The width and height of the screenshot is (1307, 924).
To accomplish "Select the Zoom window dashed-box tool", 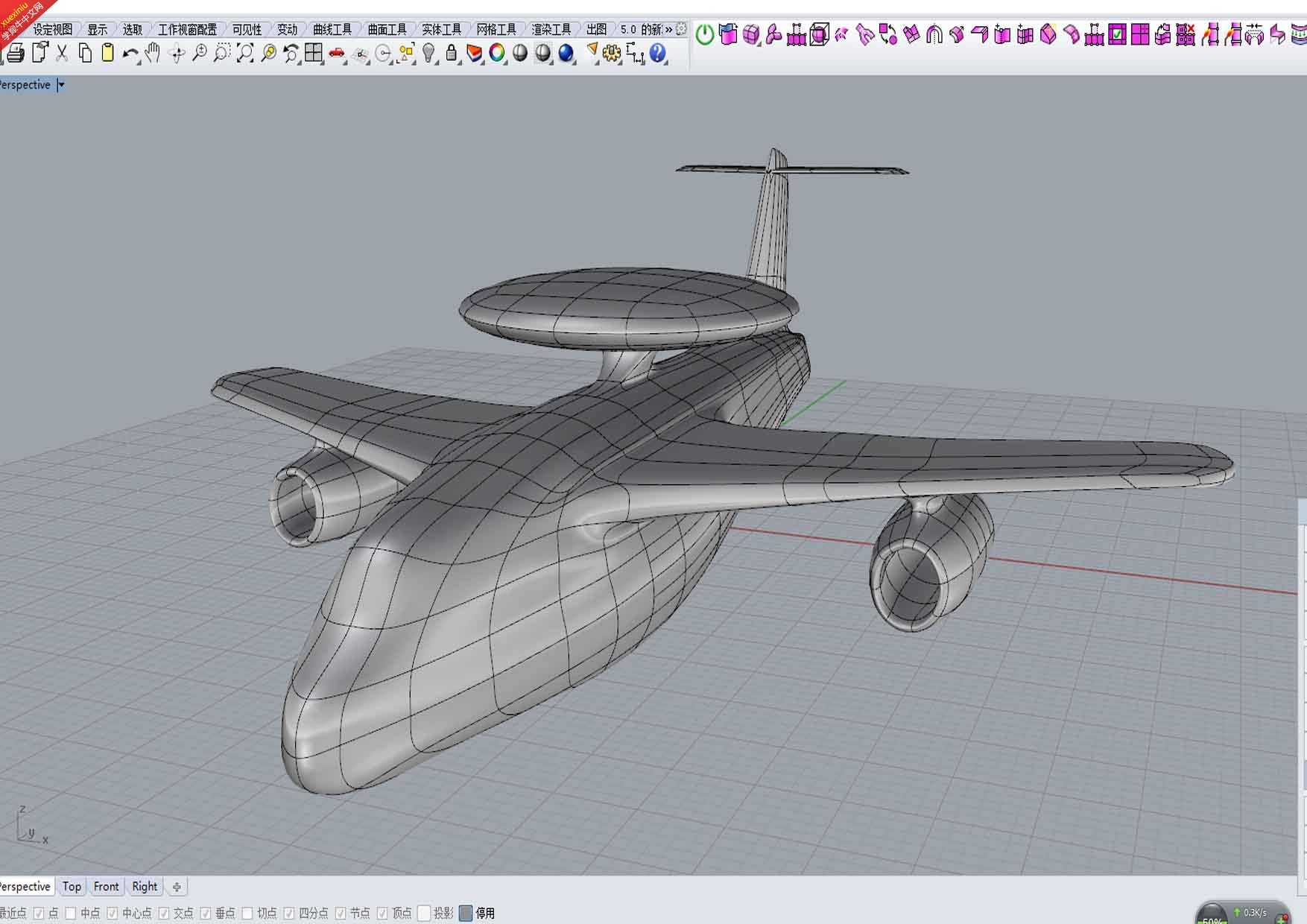I will click(222, 53).
